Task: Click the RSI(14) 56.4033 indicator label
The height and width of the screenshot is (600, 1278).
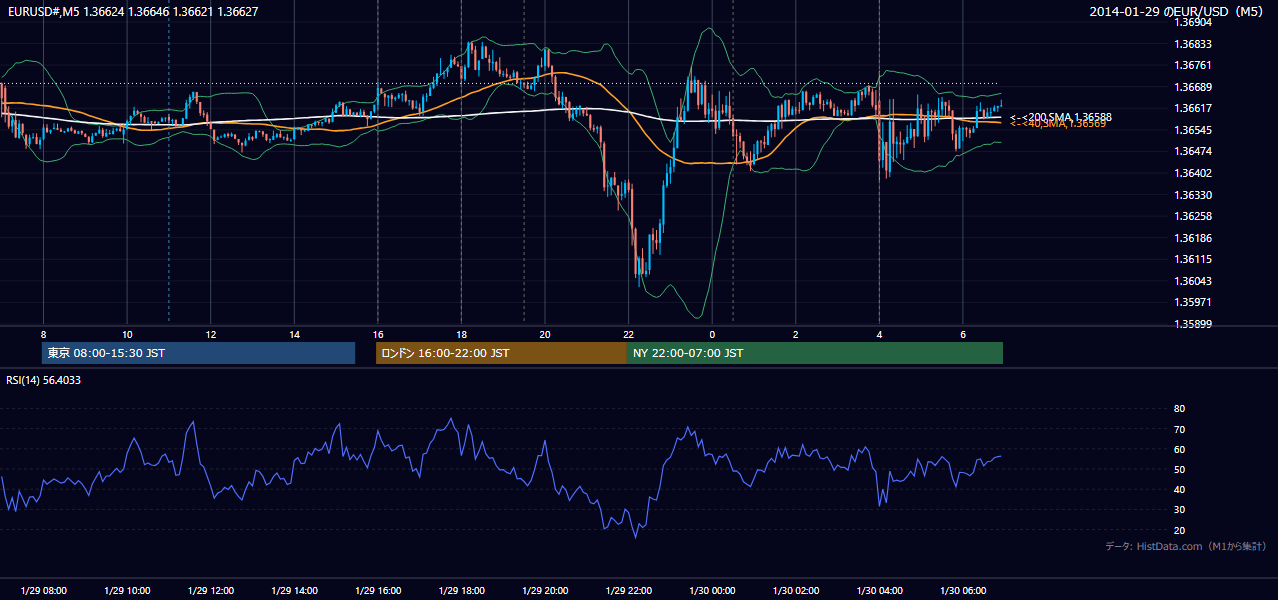Action: pyautogui.click(x=44, y=380)
